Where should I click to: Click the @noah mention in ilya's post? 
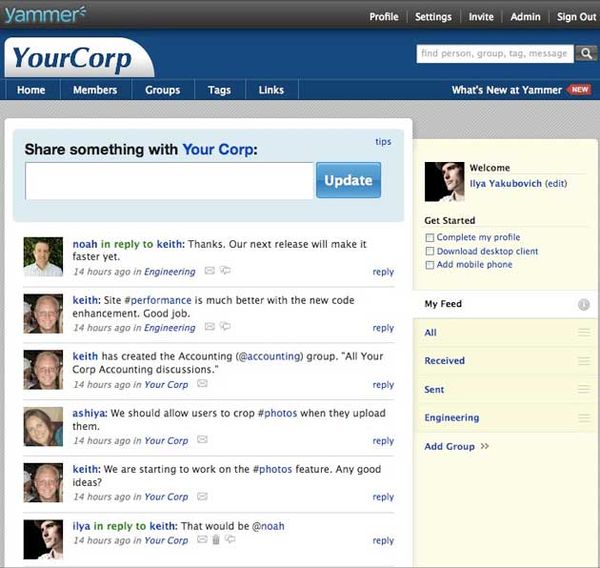click(268, 526)
